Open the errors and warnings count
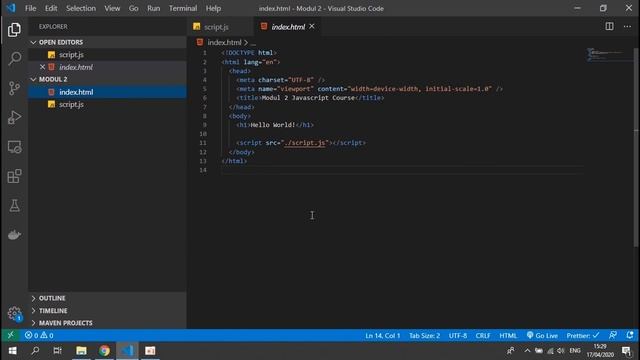The image size is (640, 360). point(39,336)
